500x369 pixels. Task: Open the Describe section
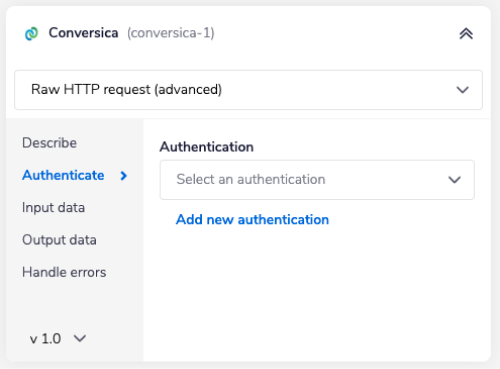(x=49, y=143)
